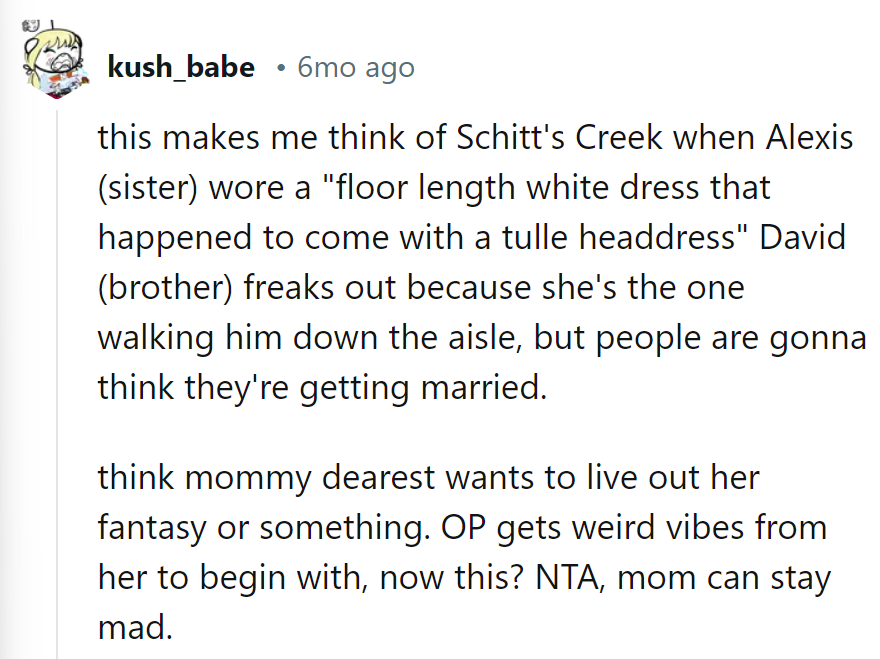
Task: Click the word "mommy" in second paragraph
Action: [x=248, y=479]
